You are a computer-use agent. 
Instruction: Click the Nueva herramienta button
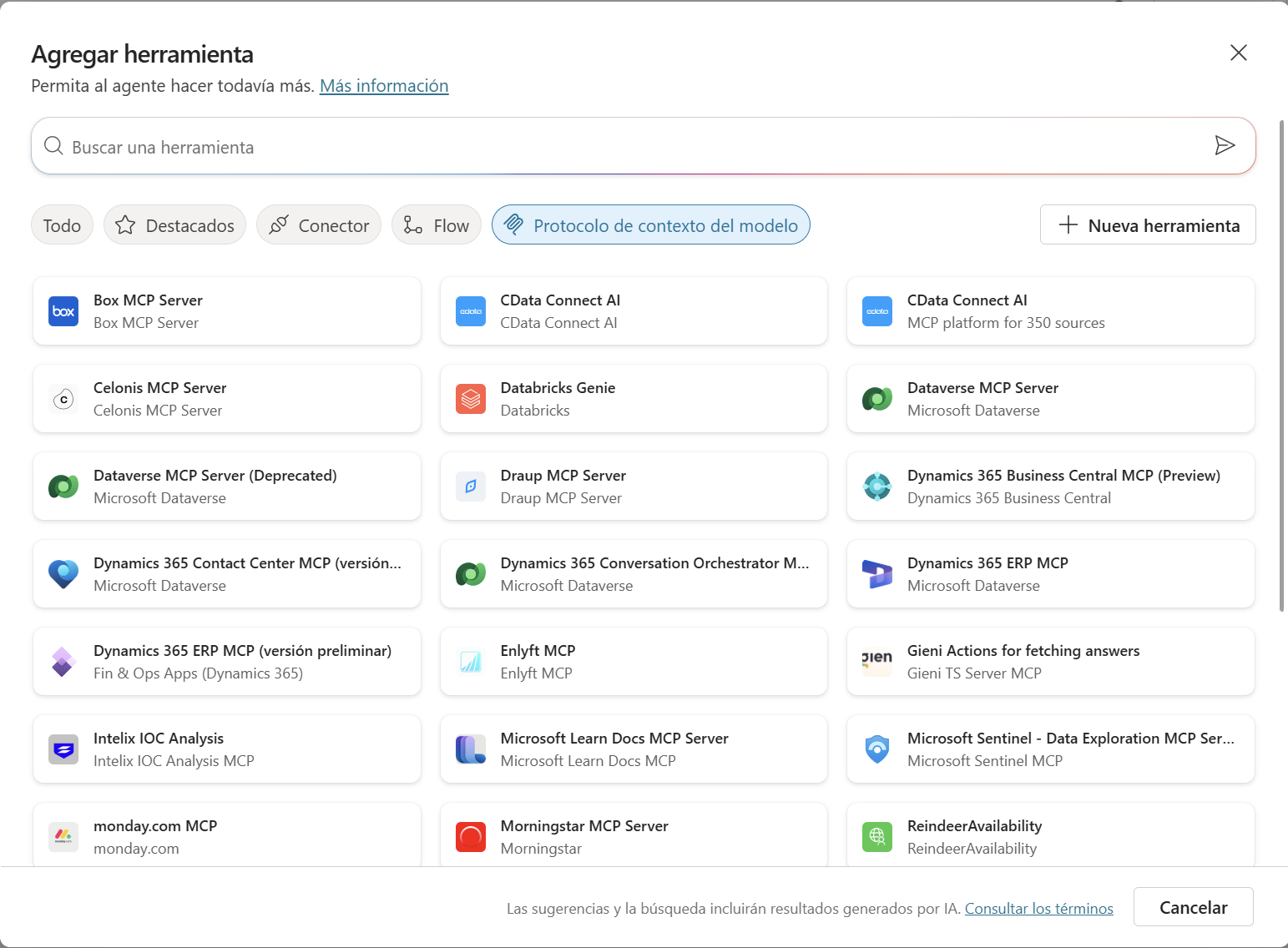pyautogui.click(x=1147, y=224)
